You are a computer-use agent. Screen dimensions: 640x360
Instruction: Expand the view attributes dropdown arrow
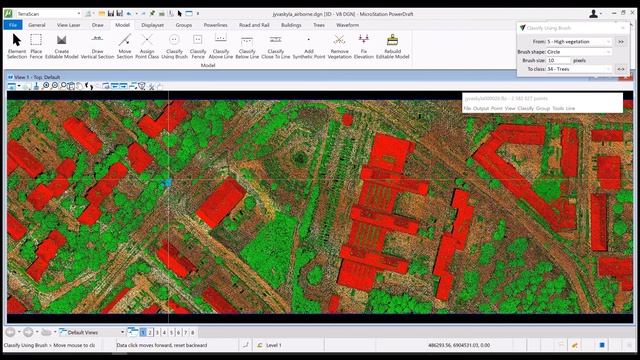pos(19,86)
